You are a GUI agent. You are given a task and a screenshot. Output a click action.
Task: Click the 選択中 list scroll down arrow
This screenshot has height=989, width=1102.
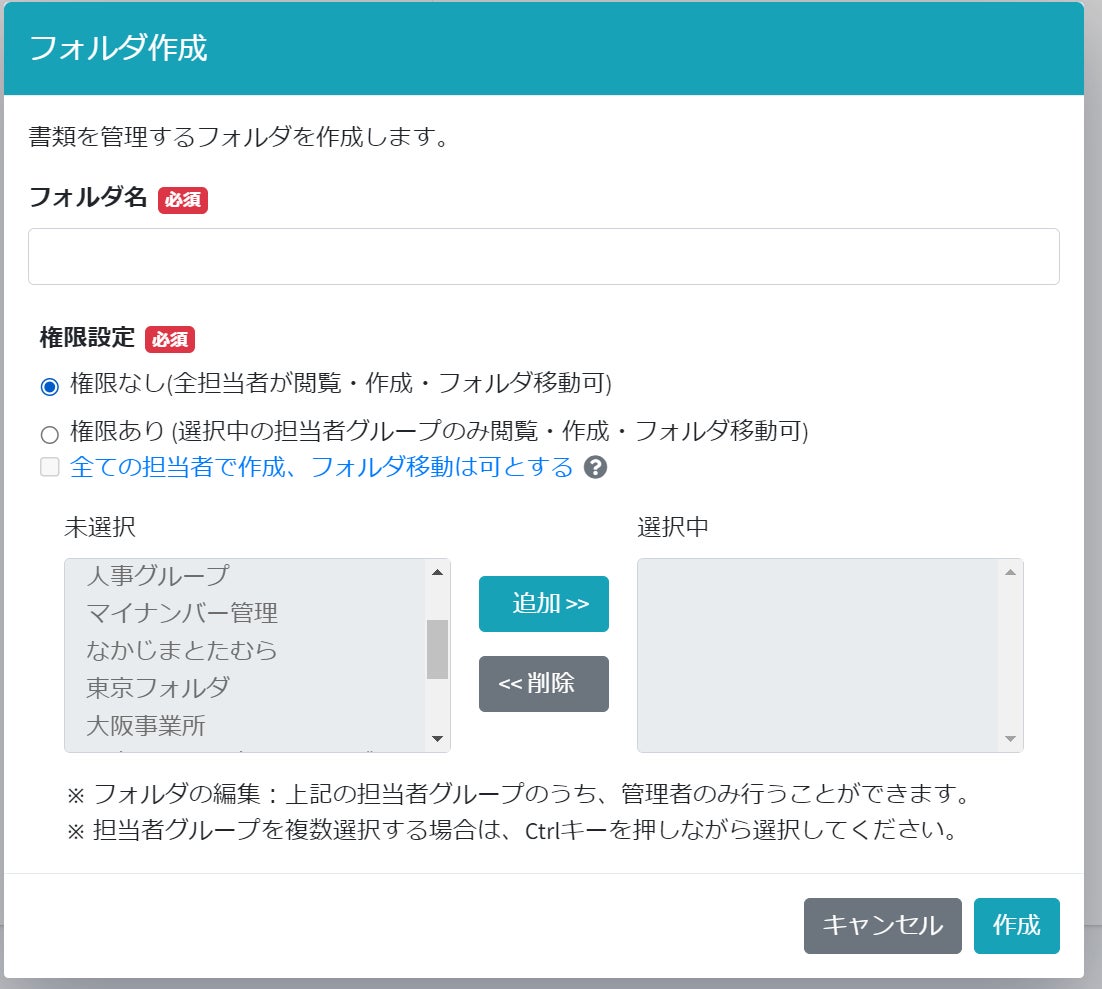pos(1010,738)
